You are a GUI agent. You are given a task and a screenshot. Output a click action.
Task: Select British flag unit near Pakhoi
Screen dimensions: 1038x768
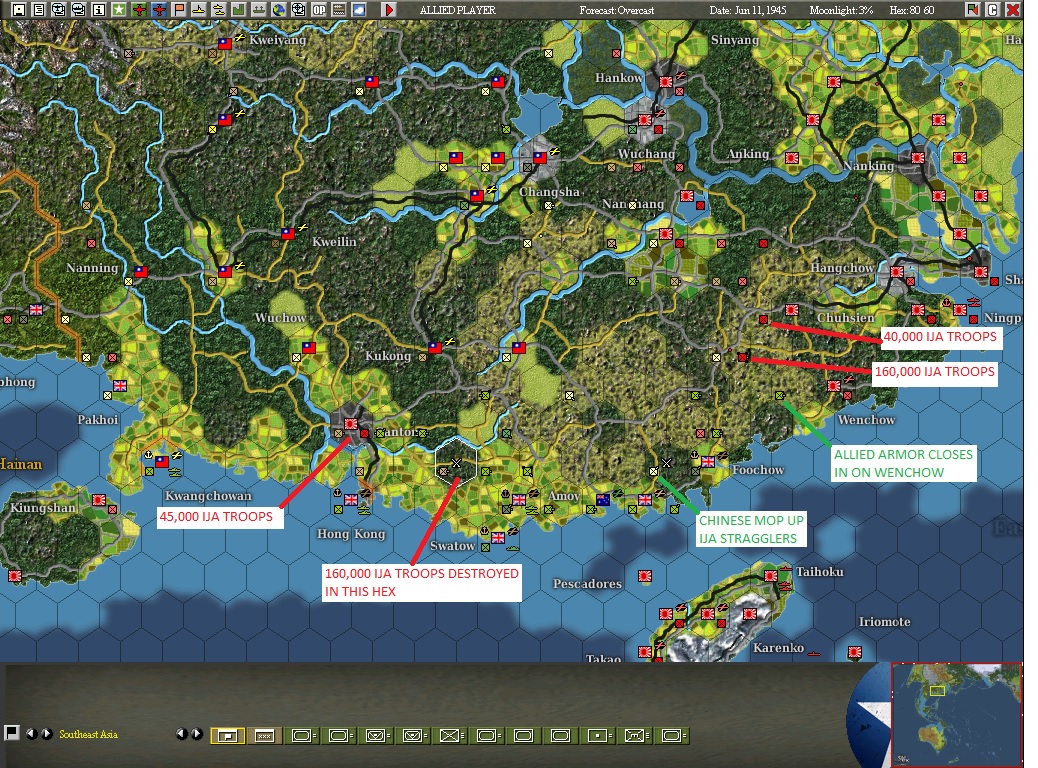(x=120, y=385)
